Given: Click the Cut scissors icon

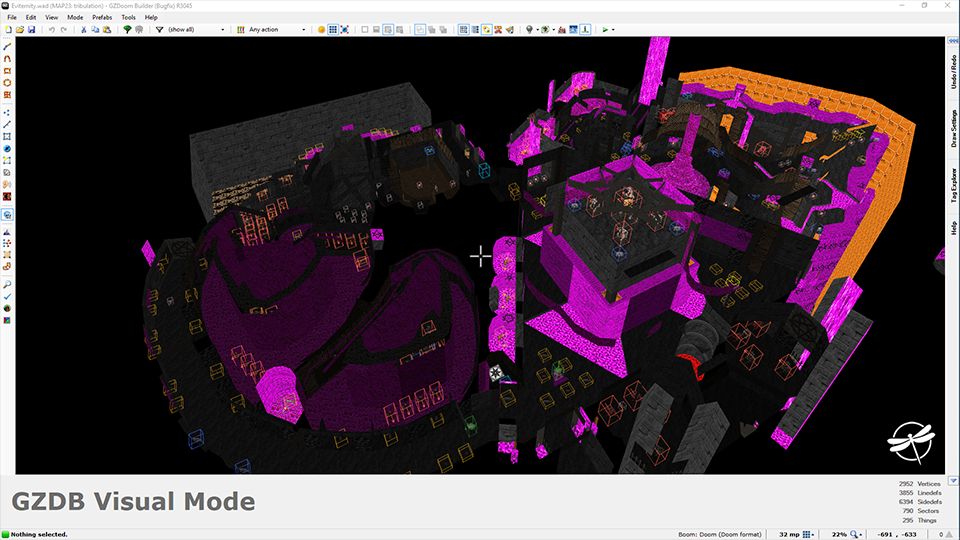Looking at the screenshot, I should [81, 30].
